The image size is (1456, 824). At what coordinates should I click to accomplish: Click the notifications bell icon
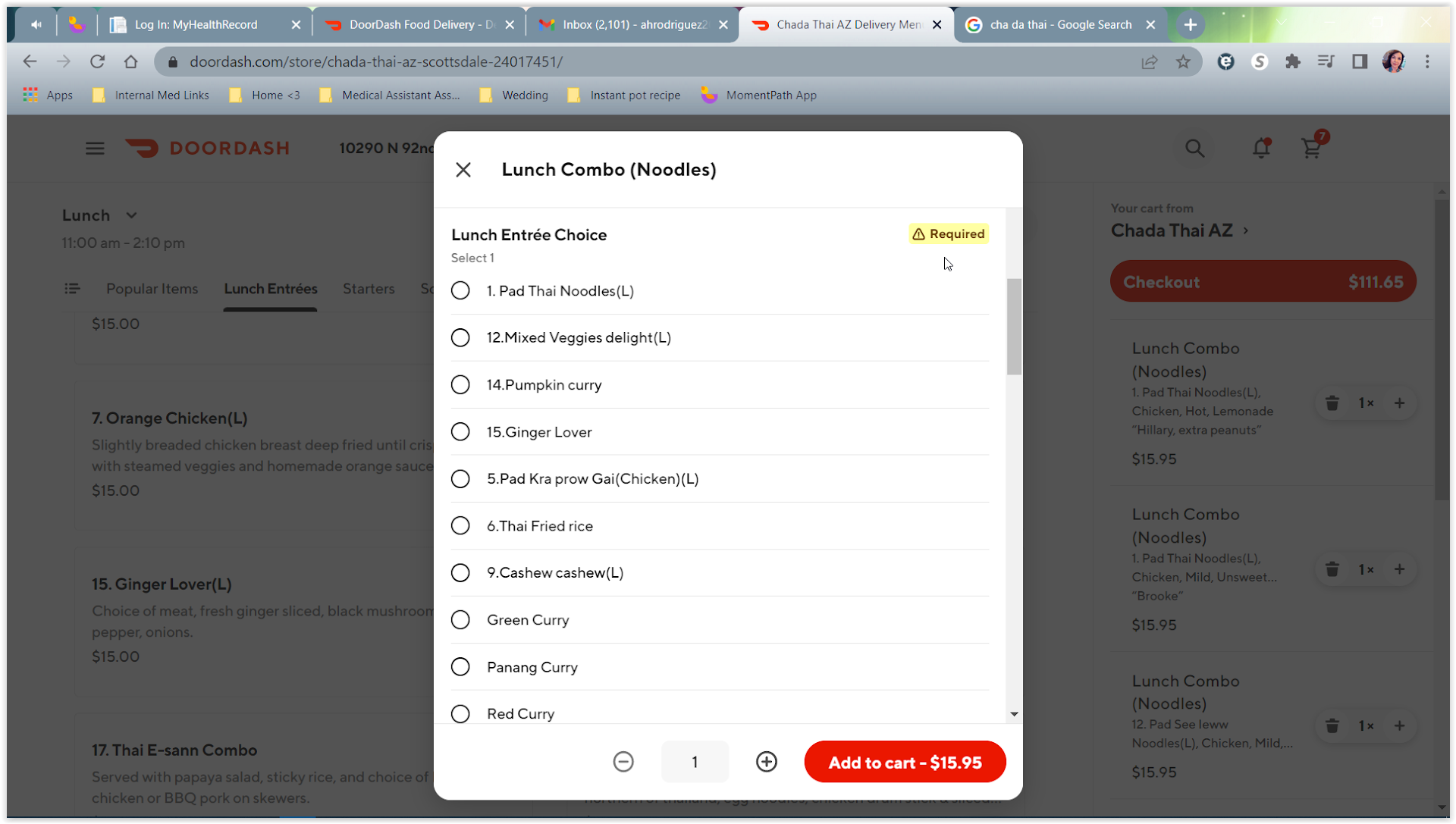click(1261, 149)
